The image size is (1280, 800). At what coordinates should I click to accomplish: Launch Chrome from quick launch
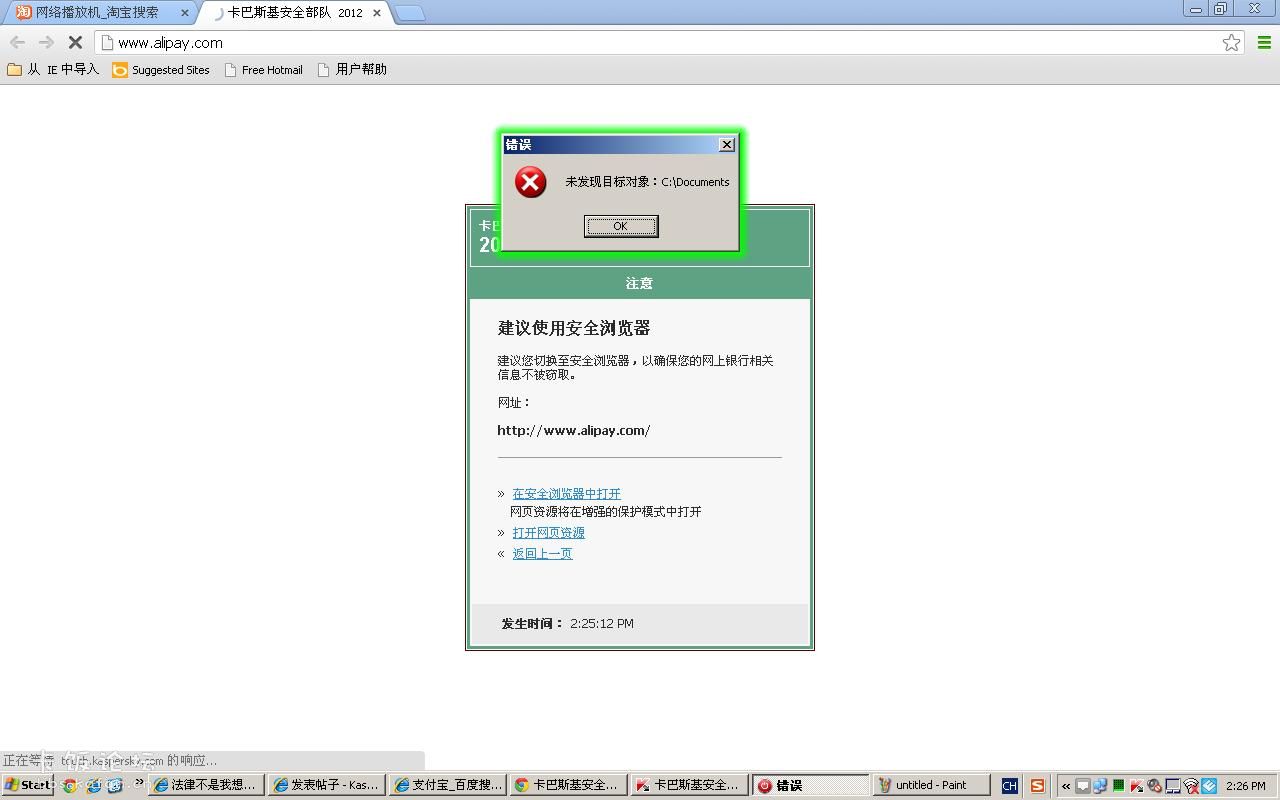[70, 785]
